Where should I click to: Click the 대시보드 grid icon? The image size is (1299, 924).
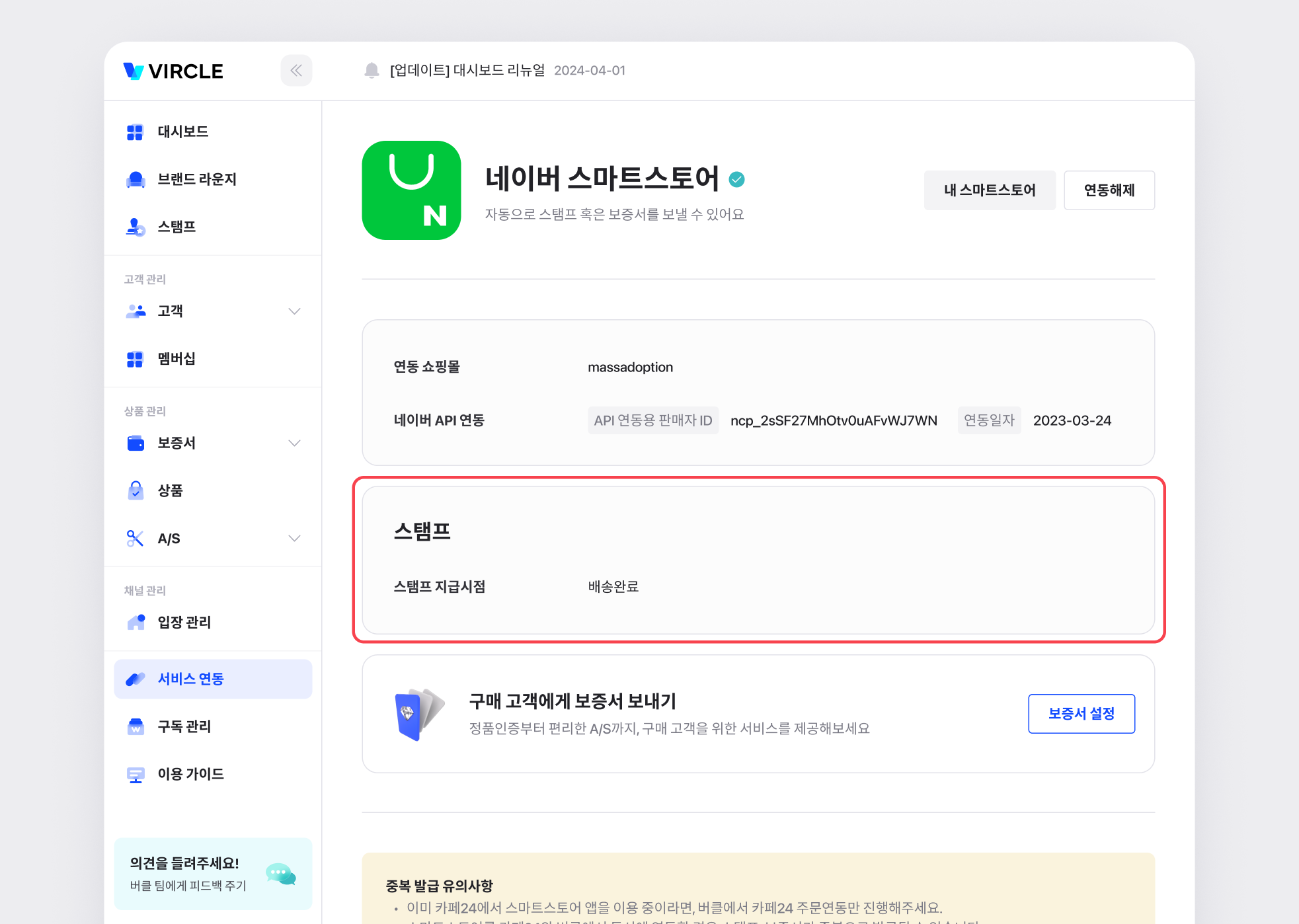[135, 132]
